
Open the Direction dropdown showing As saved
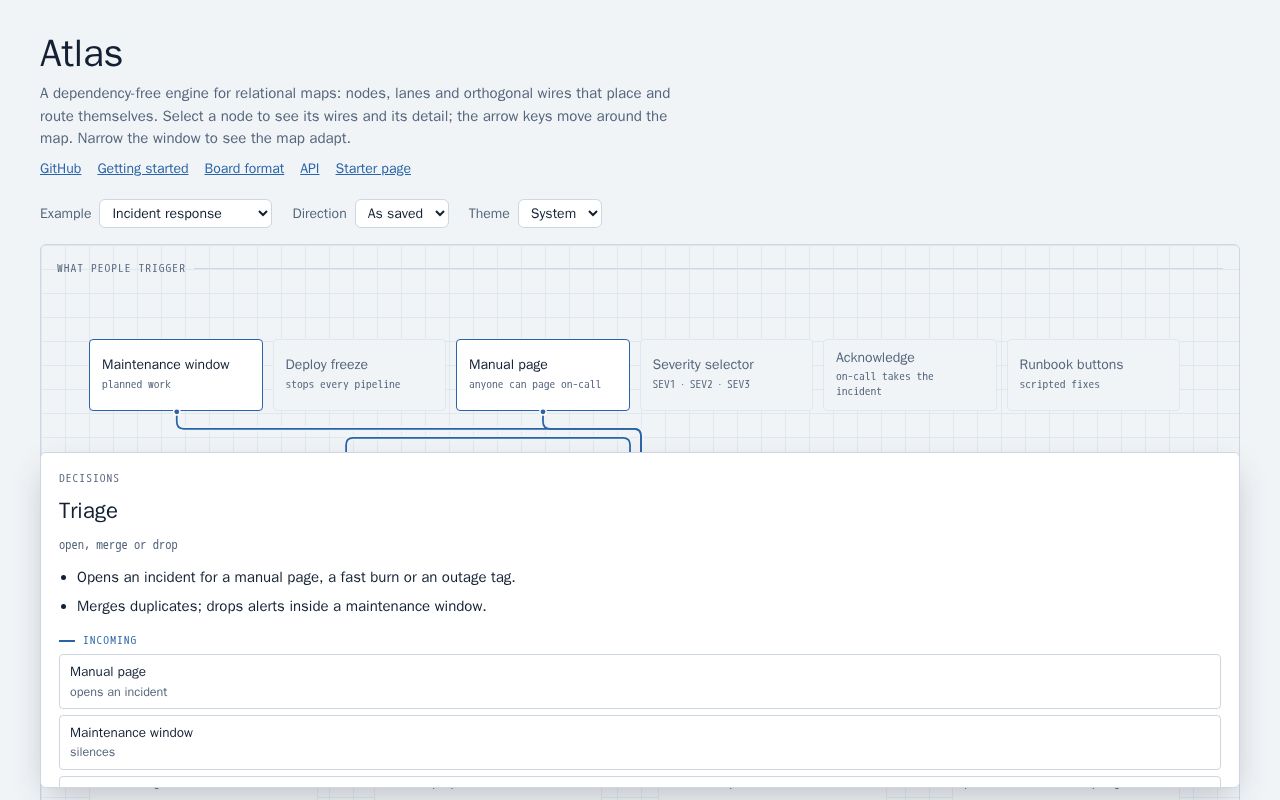(402, 213)
